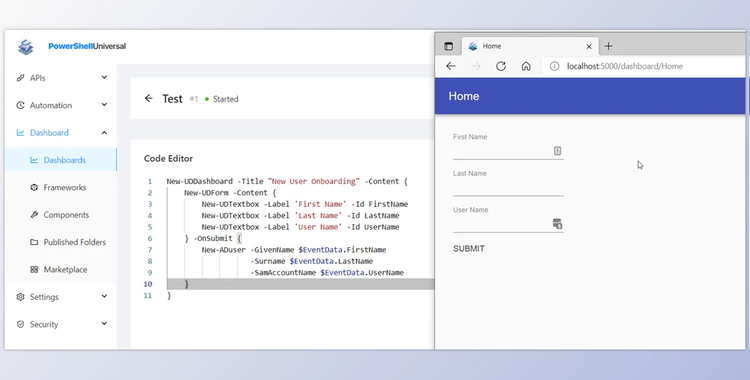Click the autofill icon in First Name field
This screenshot has width=750, height=380.
tap(557, 150)
